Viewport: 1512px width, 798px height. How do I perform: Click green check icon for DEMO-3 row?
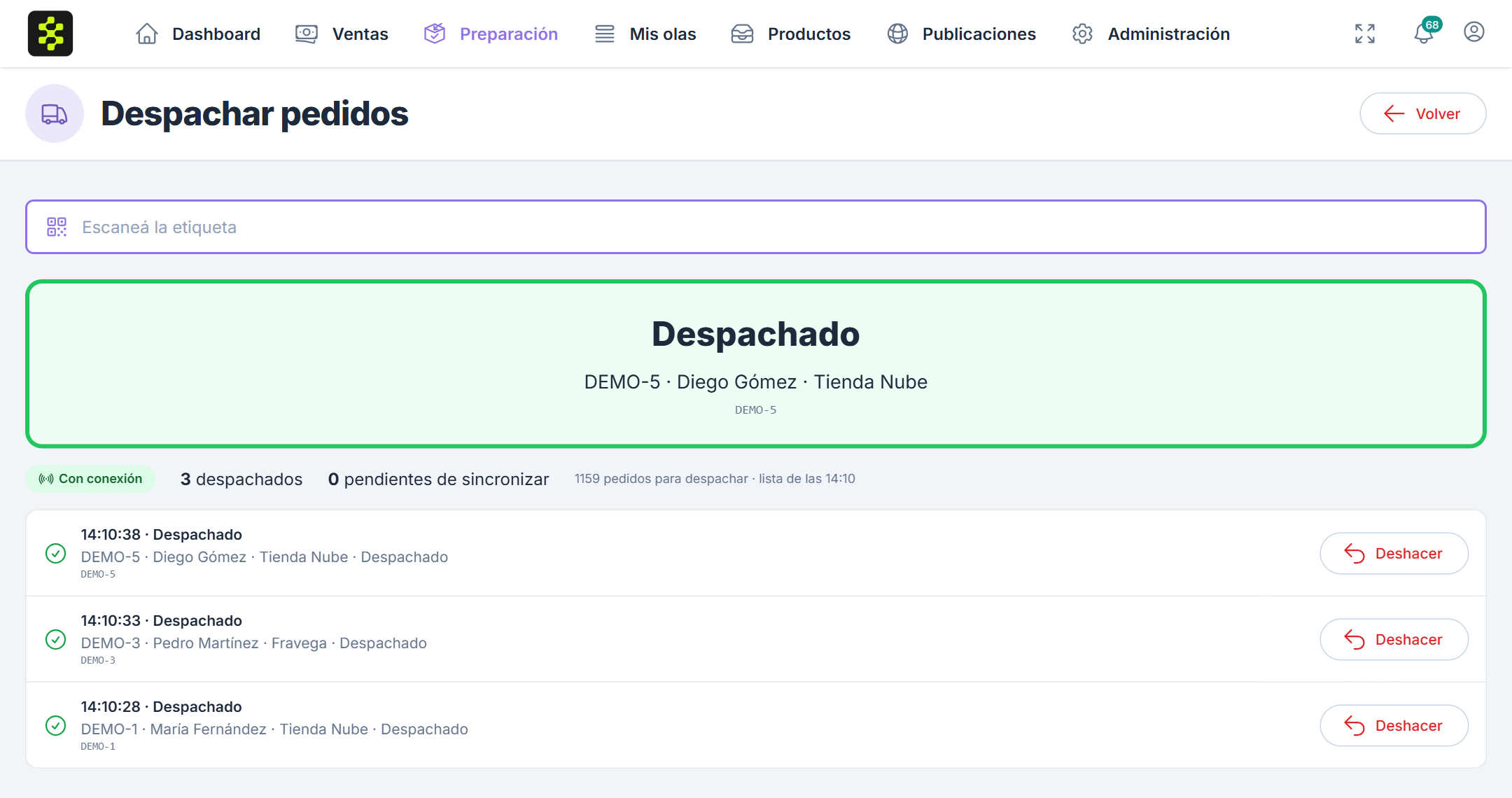(56, 640)
